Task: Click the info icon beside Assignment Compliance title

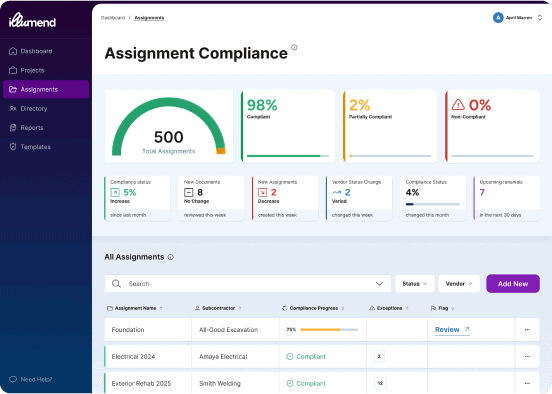Action: 294,47
